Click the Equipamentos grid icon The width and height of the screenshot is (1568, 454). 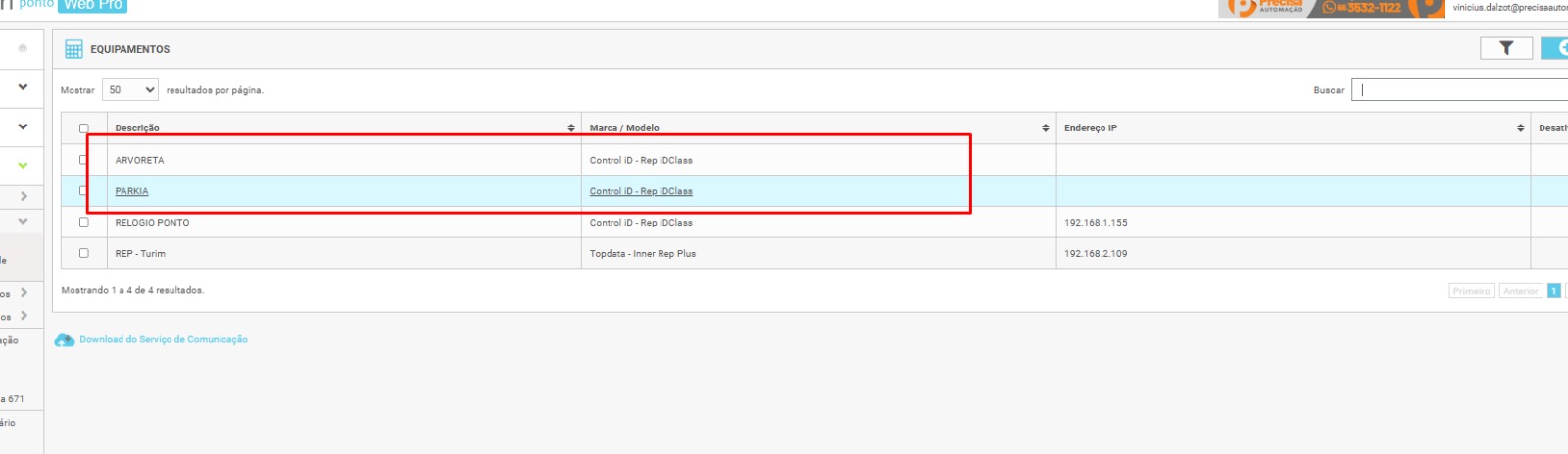(73, 49)
